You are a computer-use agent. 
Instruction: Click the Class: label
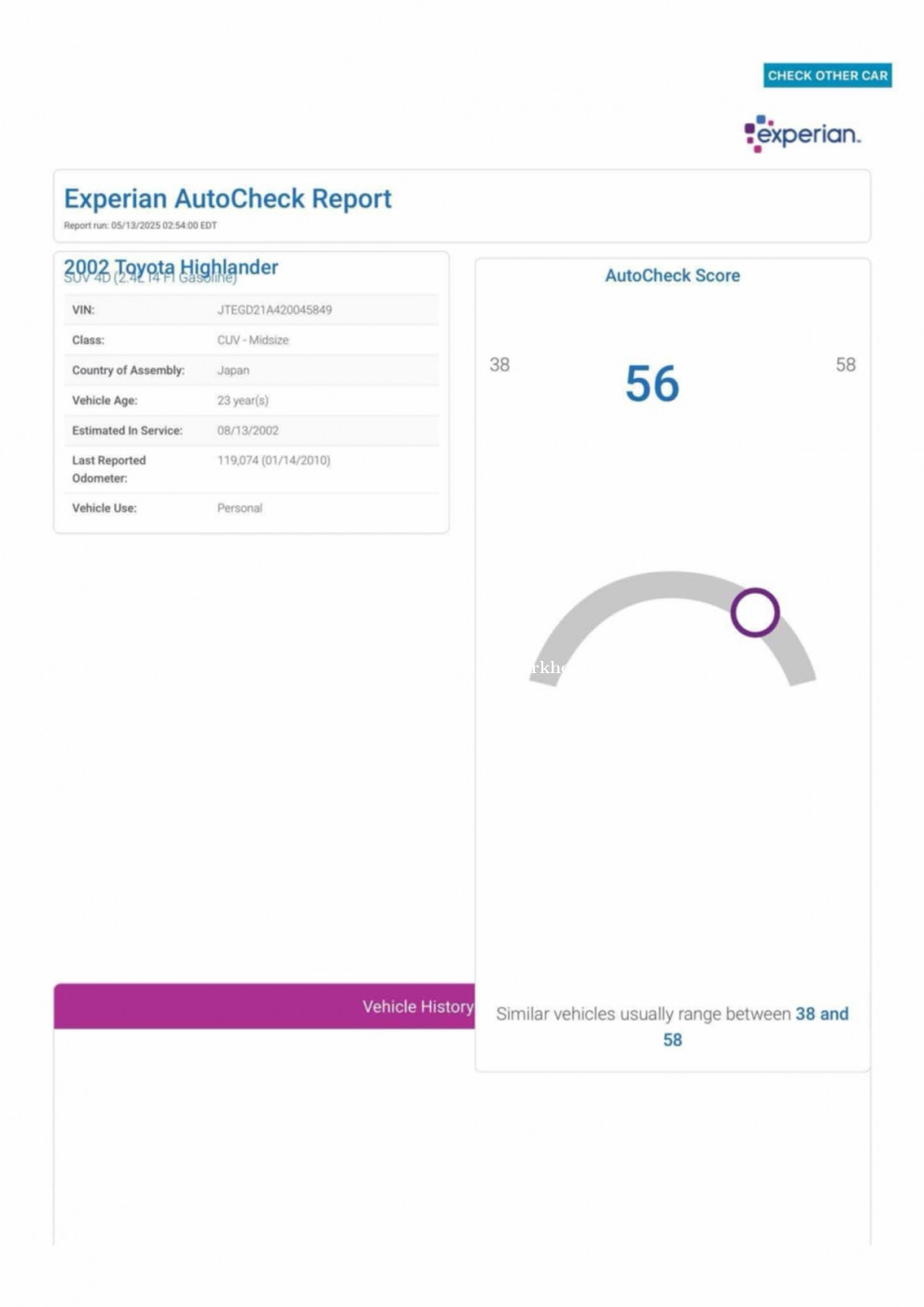coord(88,340)
